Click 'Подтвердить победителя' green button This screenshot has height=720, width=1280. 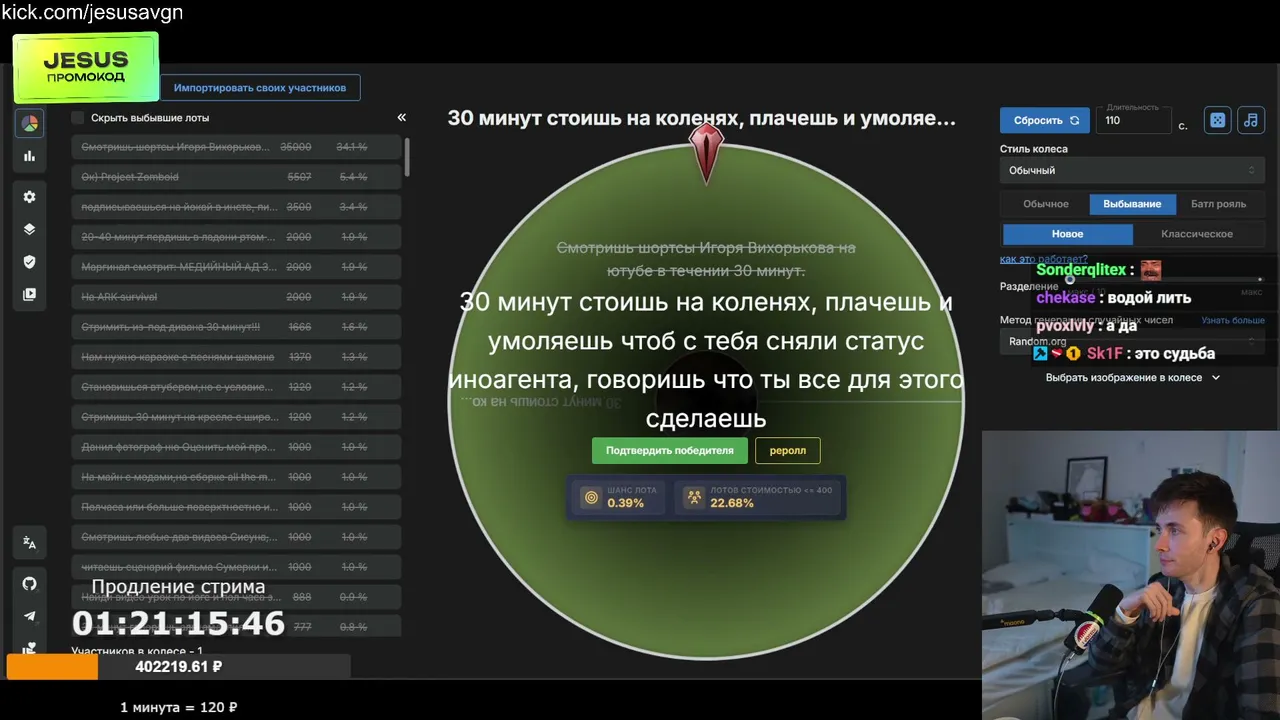(x=669, y=450)
